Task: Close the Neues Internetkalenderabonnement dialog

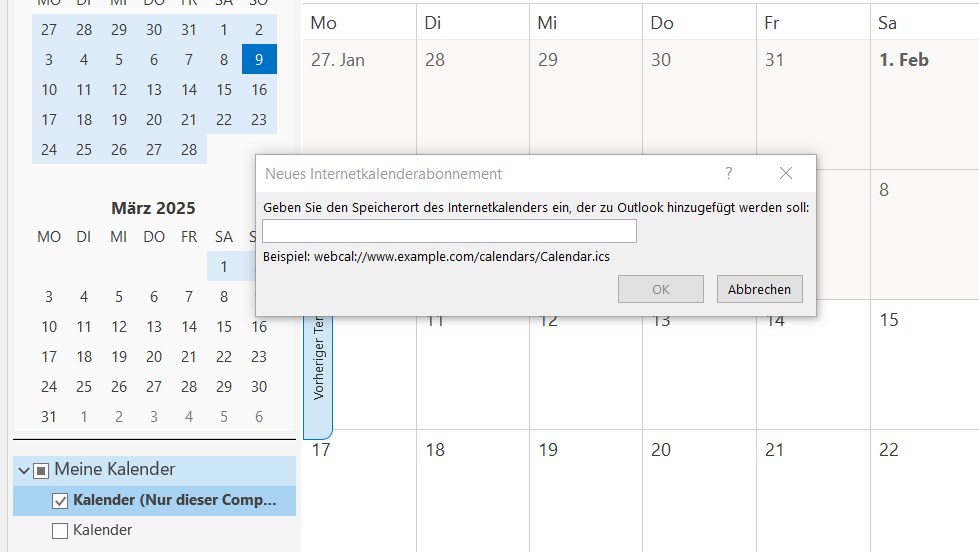Action: point(786,173)
